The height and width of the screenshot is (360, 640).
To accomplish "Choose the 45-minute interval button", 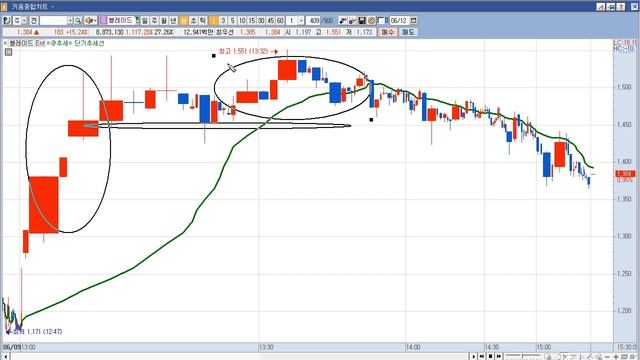I will click(271, 20).
